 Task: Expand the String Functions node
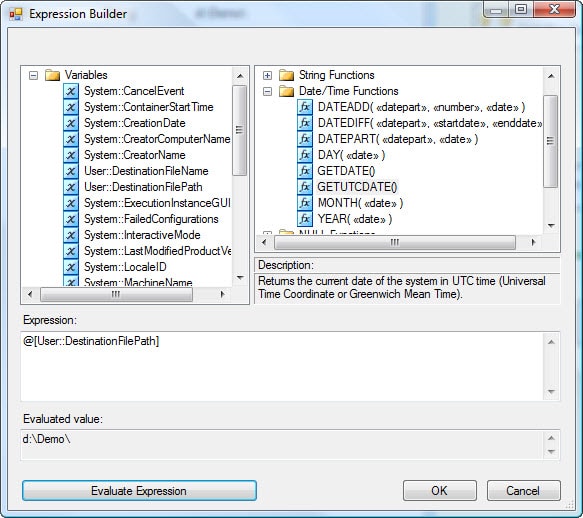point(267,75)
